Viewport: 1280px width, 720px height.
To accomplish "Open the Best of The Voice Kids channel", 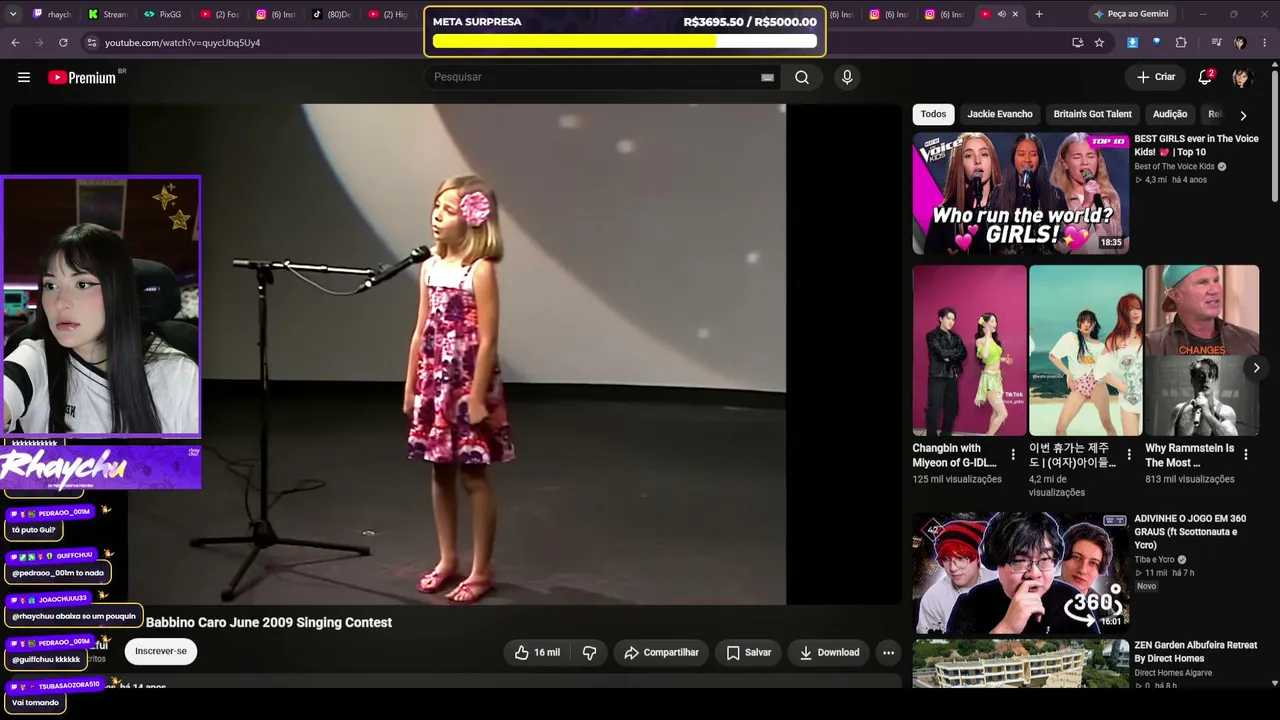I will click(x=1174, y=166).
